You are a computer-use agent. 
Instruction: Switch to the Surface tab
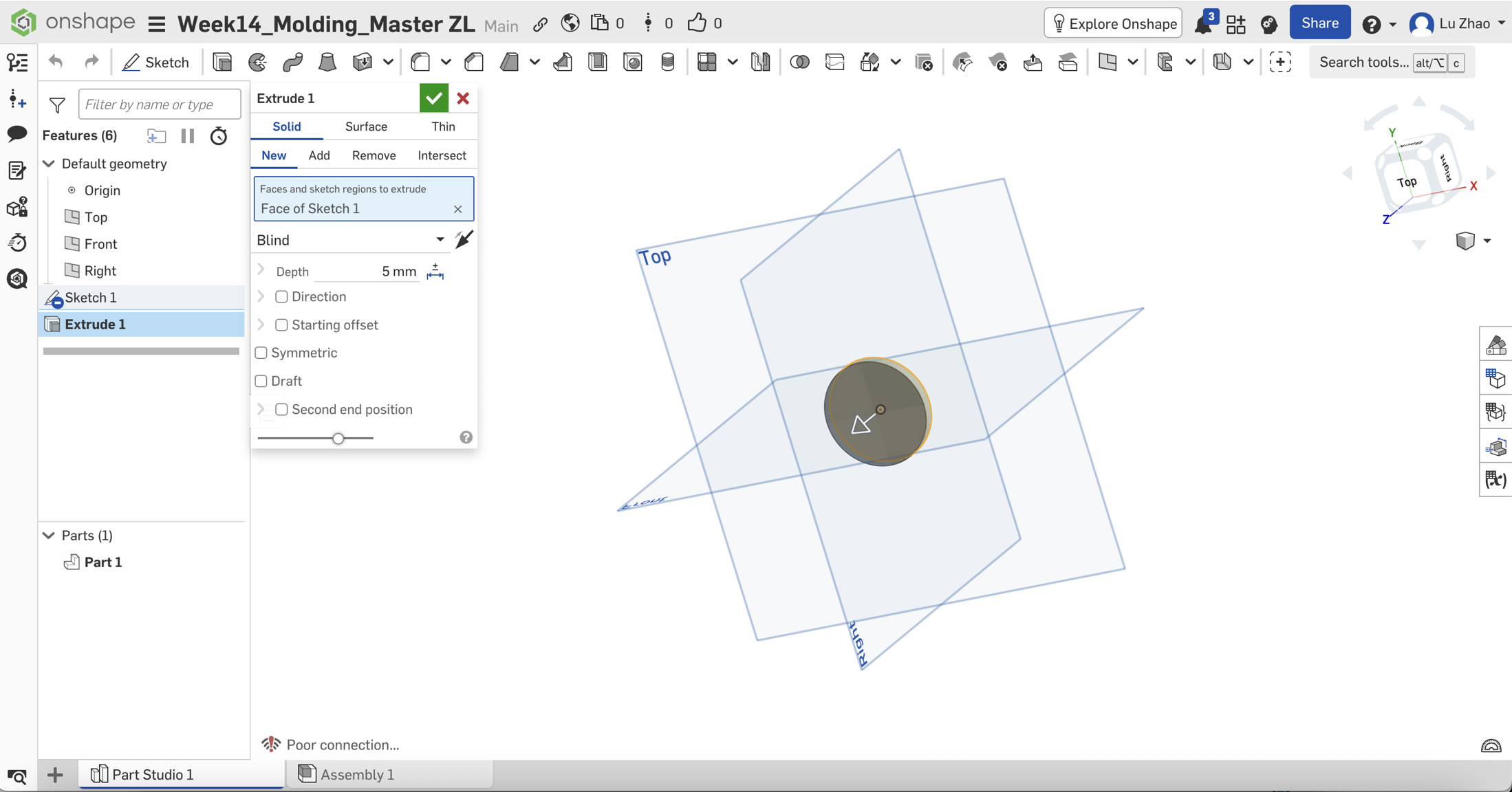pyautogui.click(x=366, y=126)
